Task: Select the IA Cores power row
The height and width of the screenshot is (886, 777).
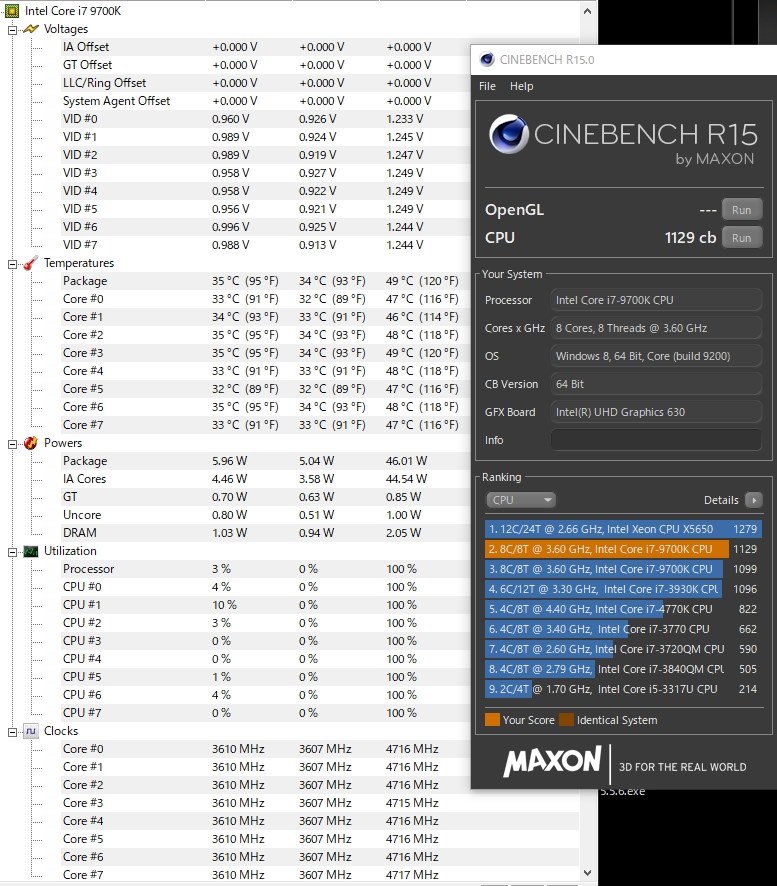Action: click(264, 479)
